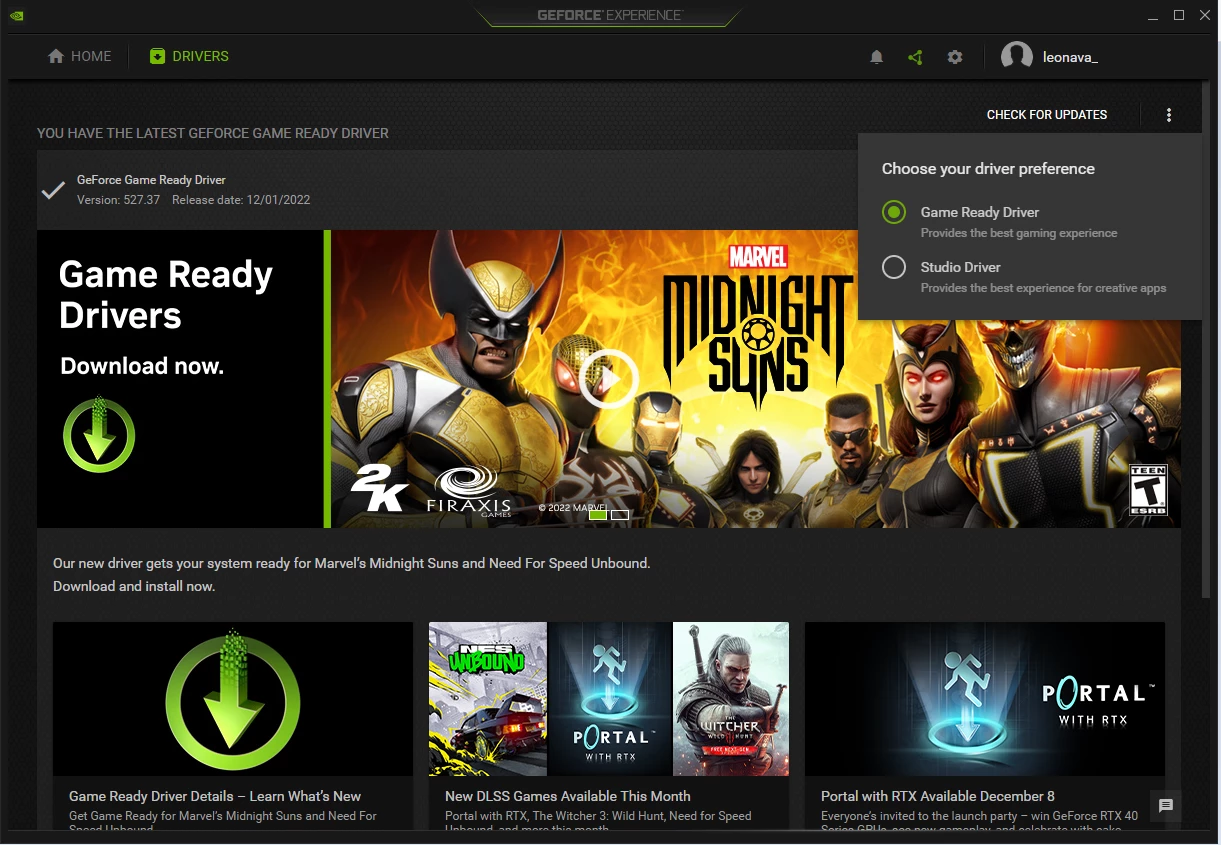The width and height of the screenshot is (1221, 845).
Task: Click the leonava_ profile avatar
Action: click(x=1017, y=57)
